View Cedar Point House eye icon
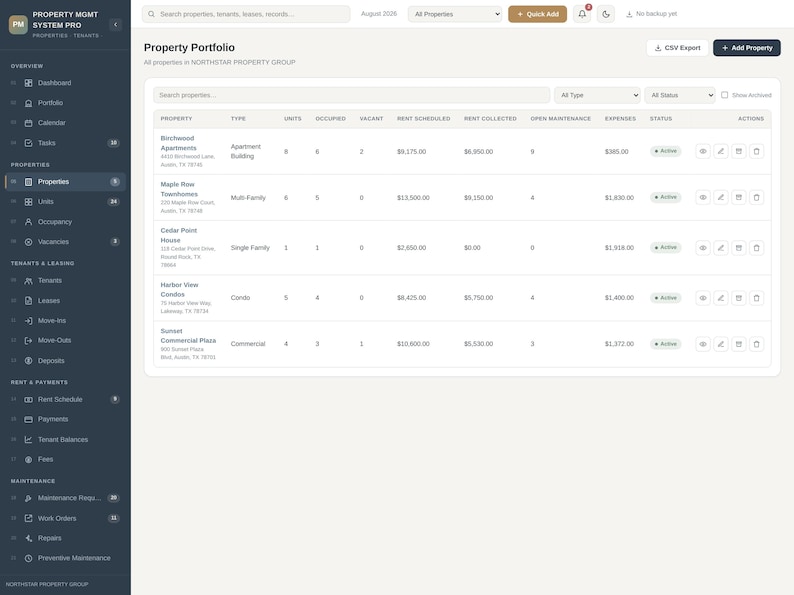 703,248
